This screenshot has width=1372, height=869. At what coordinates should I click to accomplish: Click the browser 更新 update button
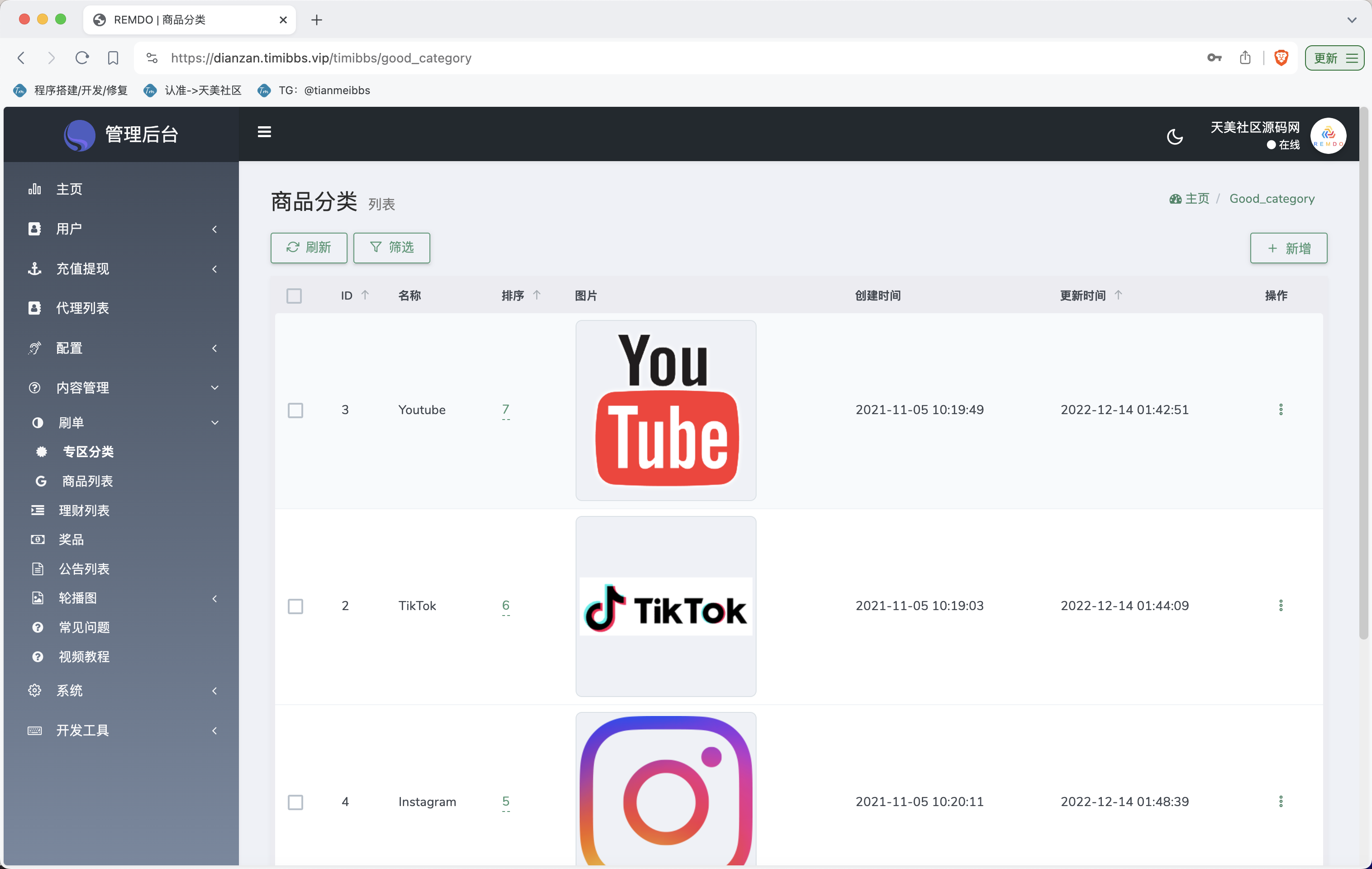point(1334,58)
